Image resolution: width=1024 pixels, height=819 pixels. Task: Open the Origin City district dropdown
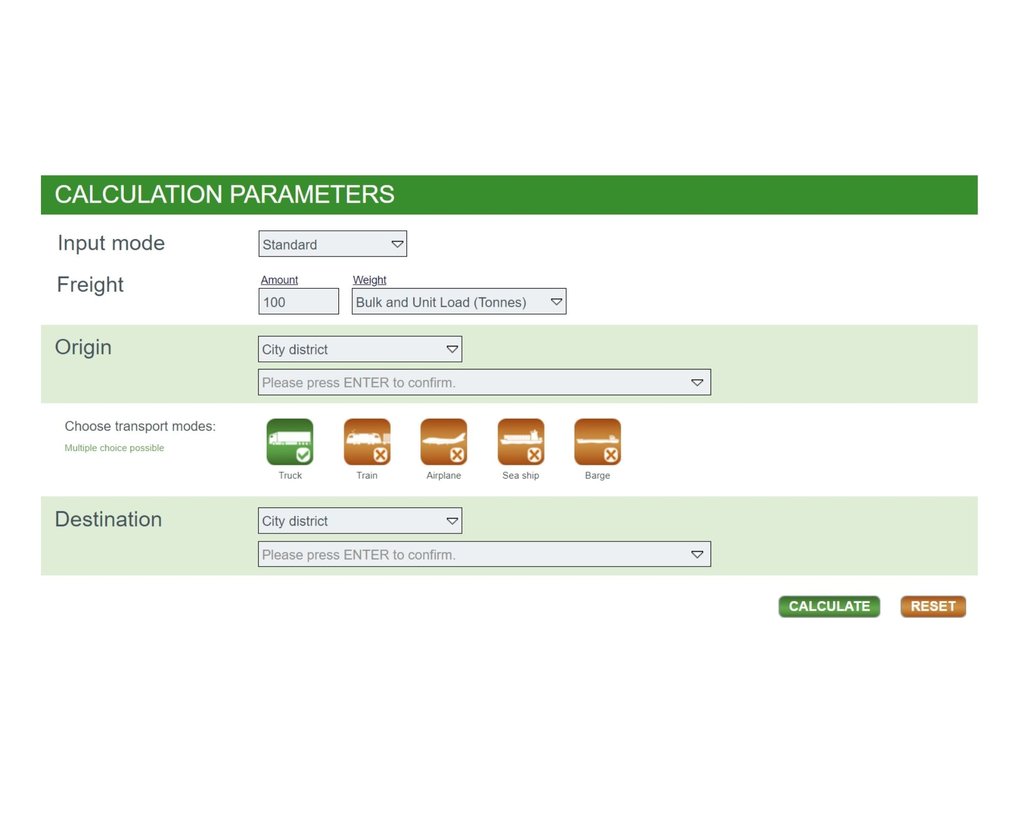(360, 349)
